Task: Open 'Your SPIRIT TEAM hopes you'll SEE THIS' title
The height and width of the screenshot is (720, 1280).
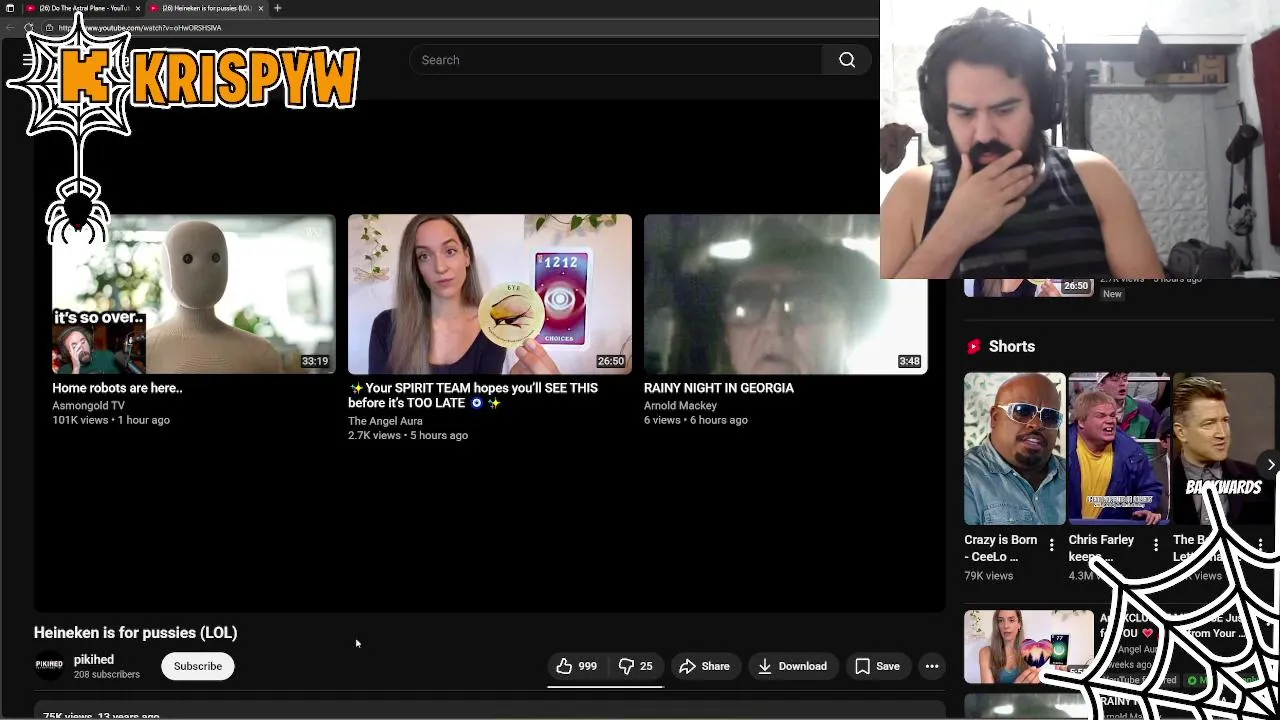Action: [x=473, y=395]
